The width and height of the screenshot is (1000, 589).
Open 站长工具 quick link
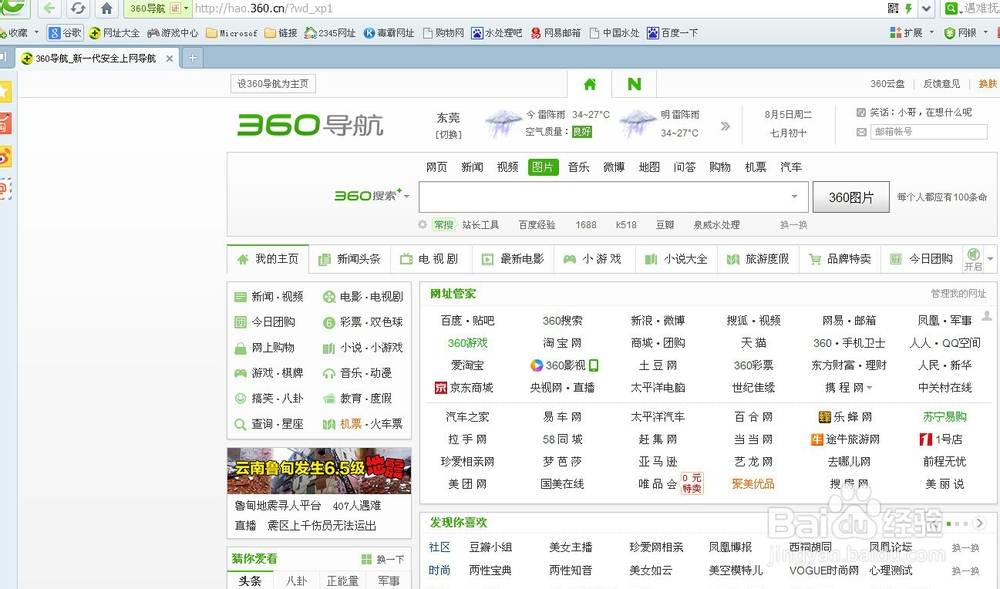[x=480, y=224]
